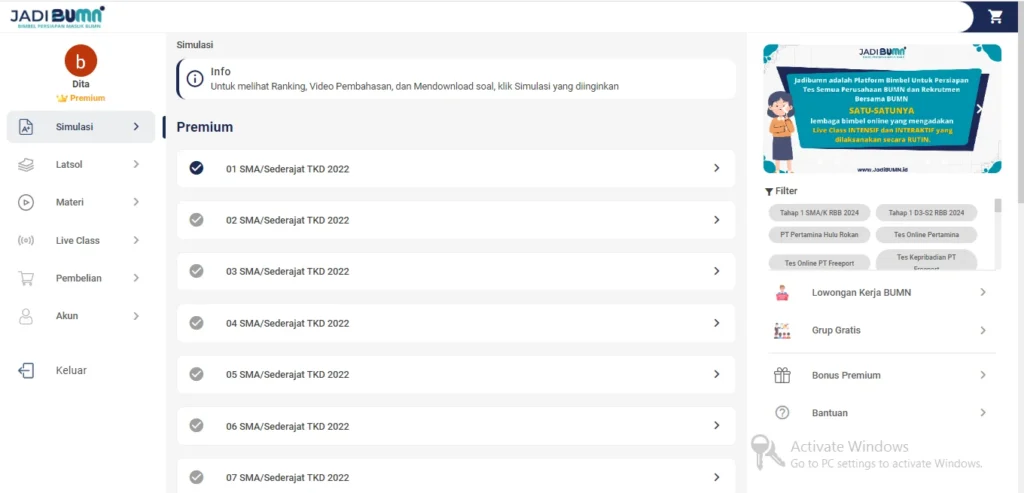The image size is (1024, 493).
Task: Click the Simulasi sidebar icon
Action: [x=27, y=127]
